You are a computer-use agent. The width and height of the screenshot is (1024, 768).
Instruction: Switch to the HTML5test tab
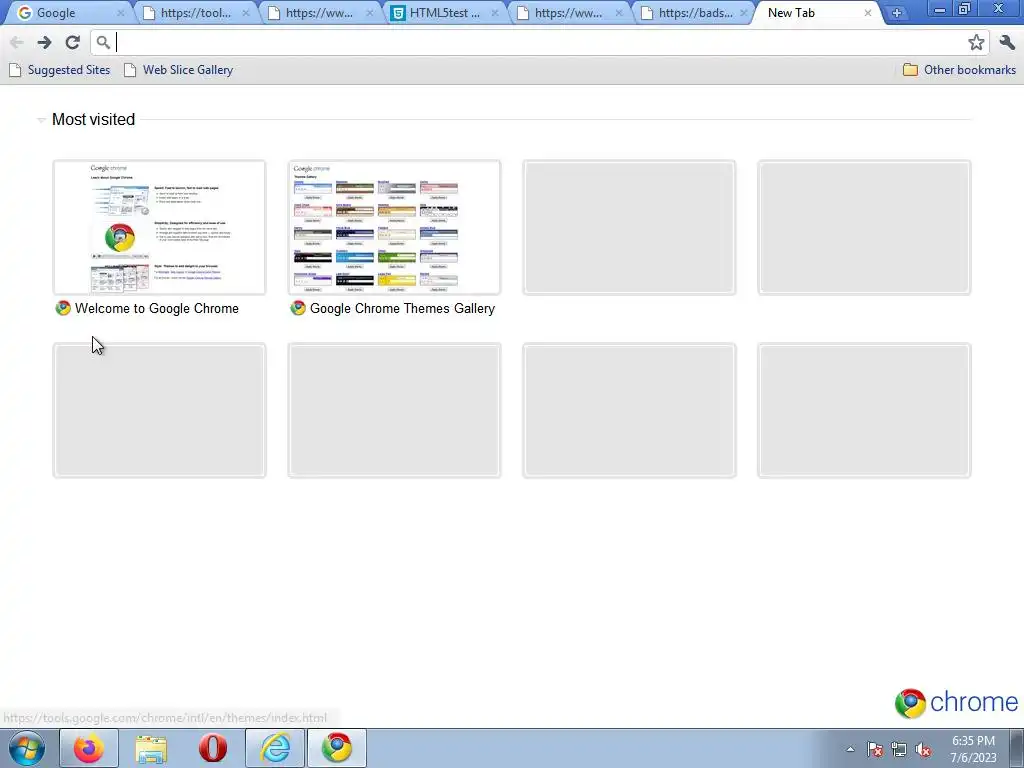click(444, 12)
